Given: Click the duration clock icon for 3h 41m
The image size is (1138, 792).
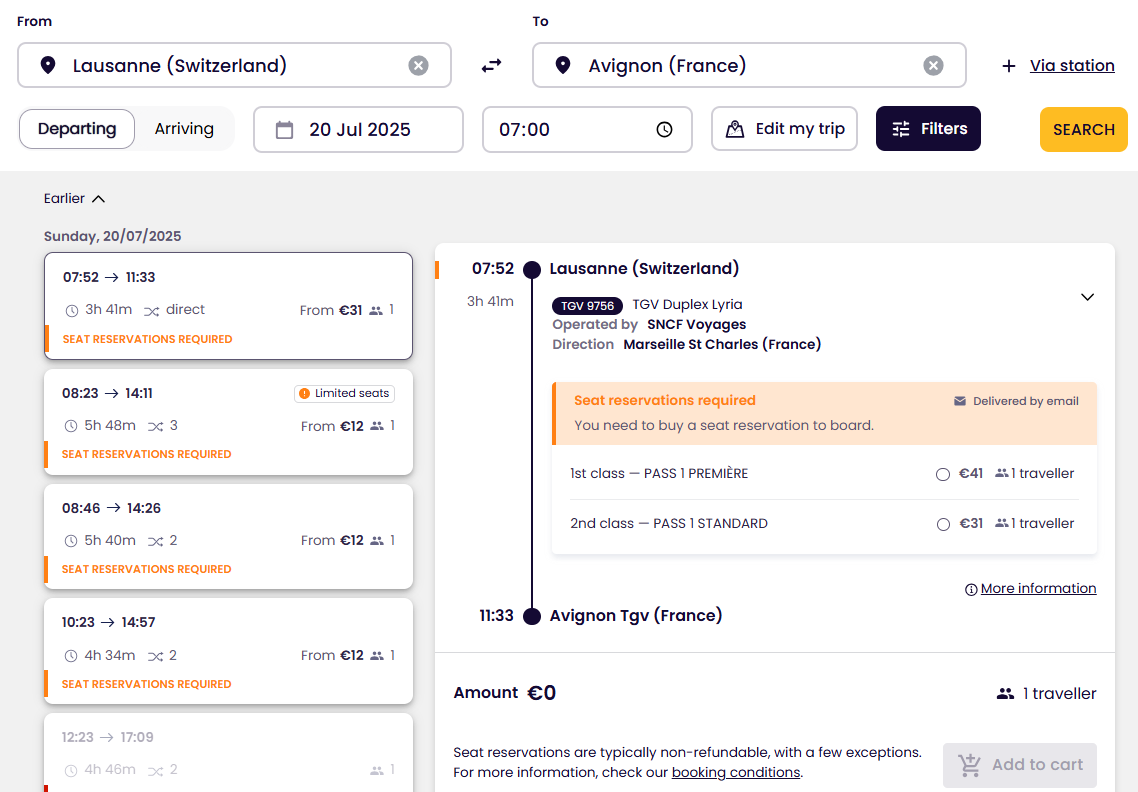Looking at the screenshot, I should [x=72, y=311].
